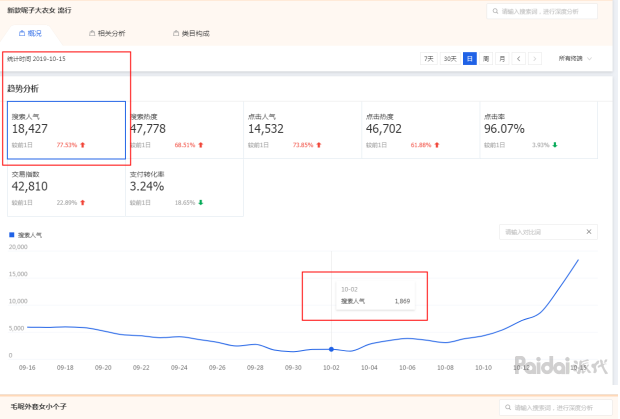Click the 10-02 data point on chart

coord(331,349)
